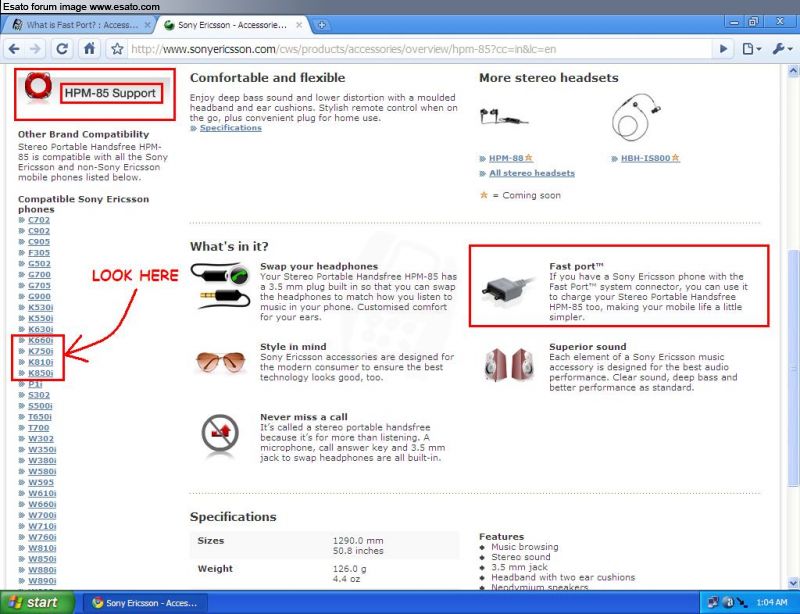The width and height of the screenshot is (800, 614).
Task: Click the HPM-88 headset thumbnail image
Action: 504,117
